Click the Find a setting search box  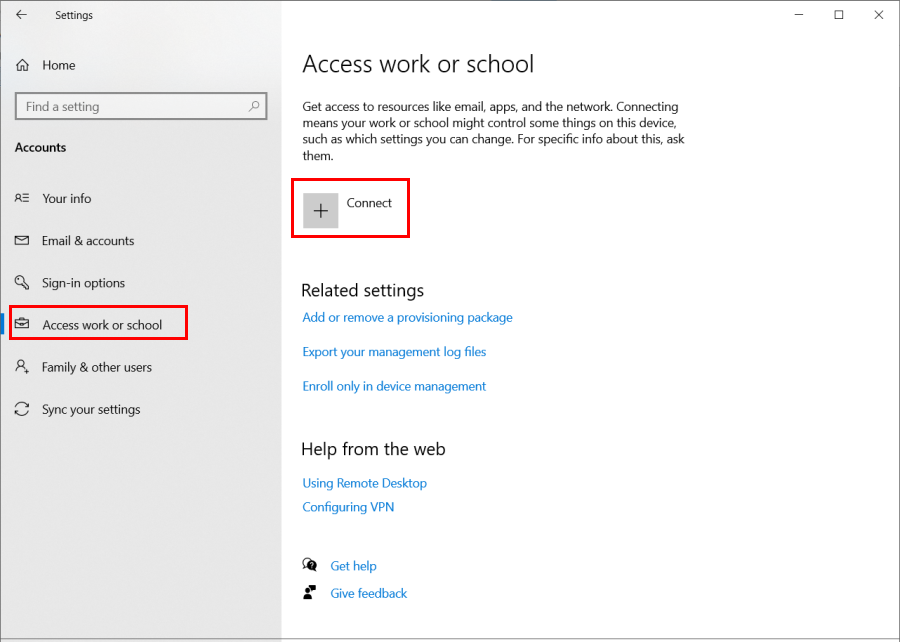[x=141, y=106]
